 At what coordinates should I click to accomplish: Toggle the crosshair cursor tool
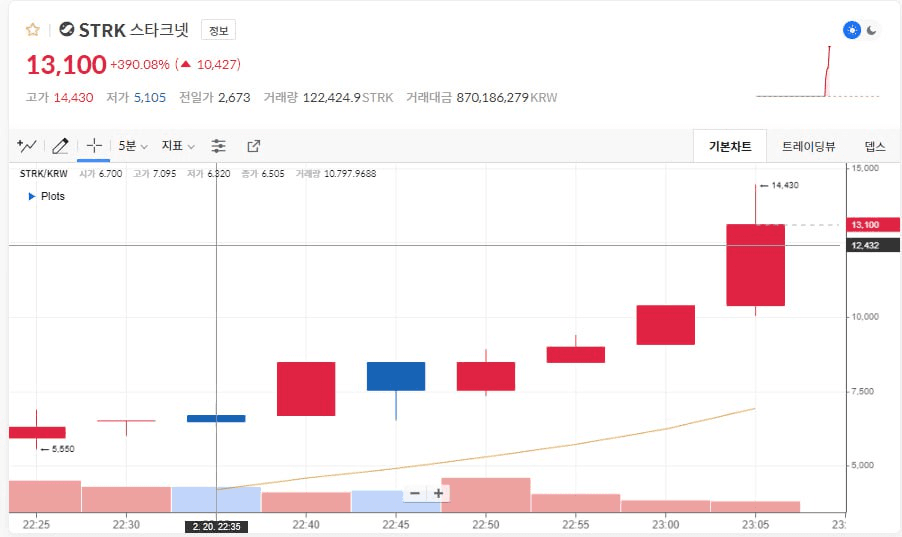94,145
